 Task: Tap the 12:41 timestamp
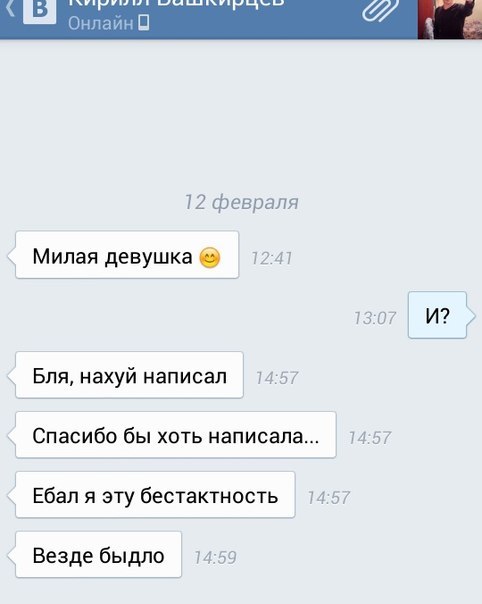point(272,258)
